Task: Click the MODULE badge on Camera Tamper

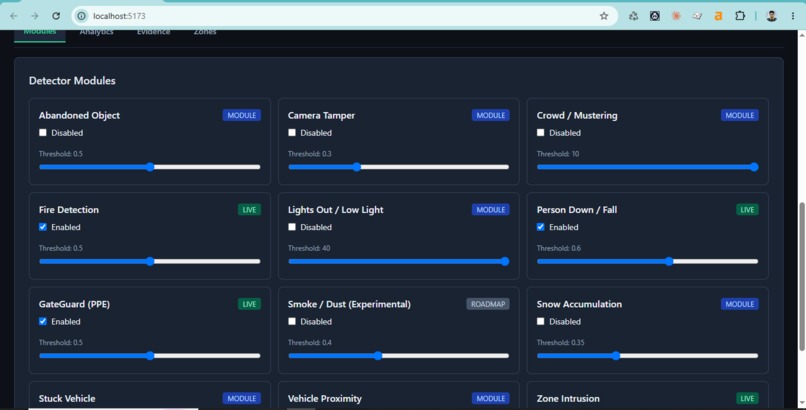Action: click(490, 115)
